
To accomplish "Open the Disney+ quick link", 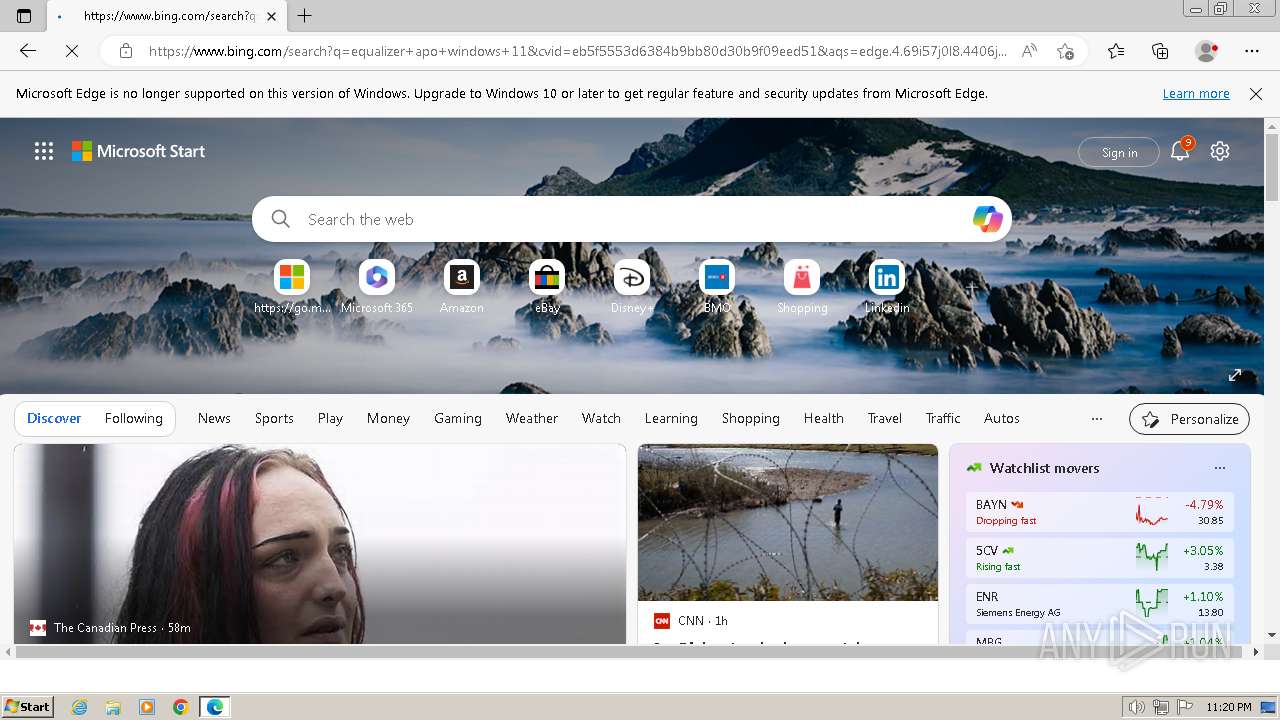I will 632,288.
